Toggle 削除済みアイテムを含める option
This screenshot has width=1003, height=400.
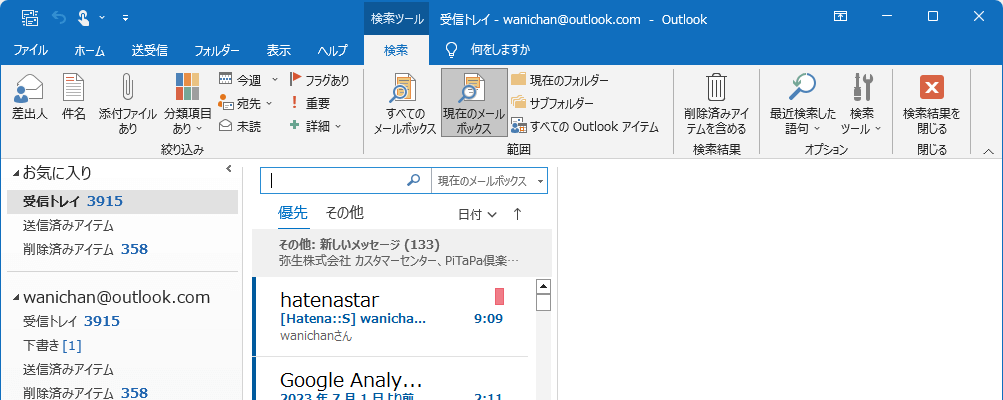(716, 104)
